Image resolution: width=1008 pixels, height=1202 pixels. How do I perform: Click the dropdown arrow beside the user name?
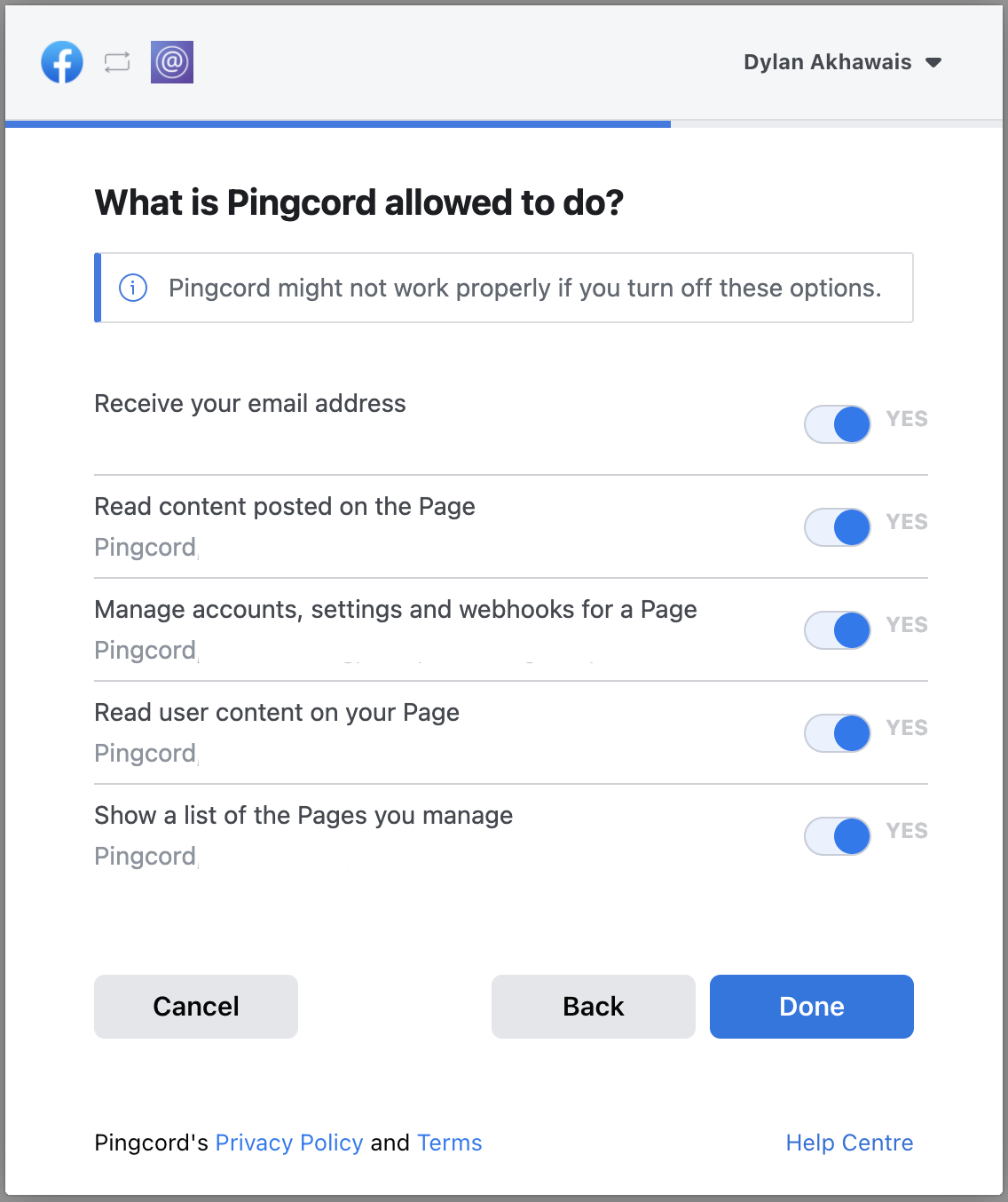[933, 62]
